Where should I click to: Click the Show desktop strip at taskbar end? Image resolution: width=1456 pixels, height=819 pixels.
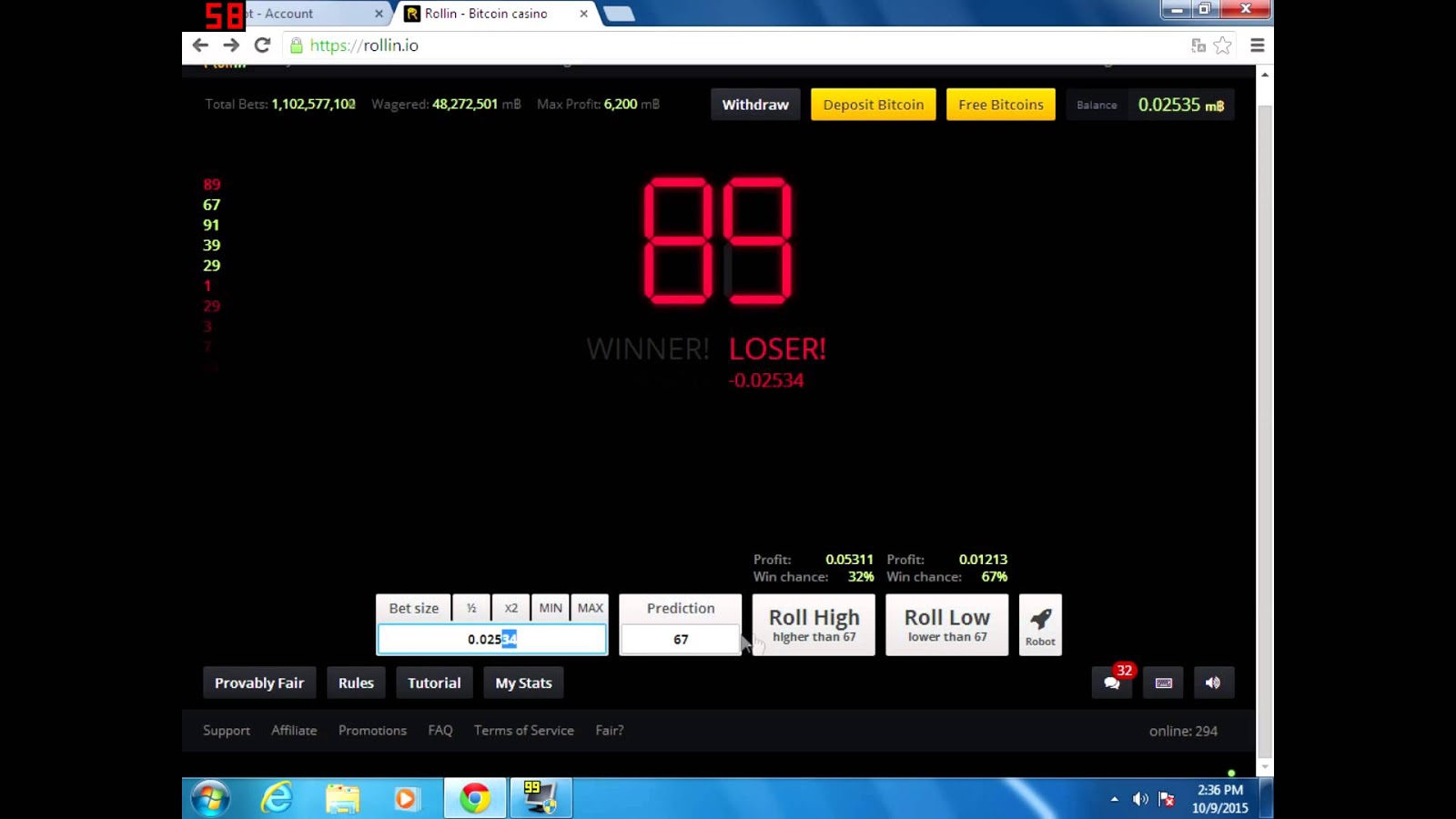(x=1267, y=799)
